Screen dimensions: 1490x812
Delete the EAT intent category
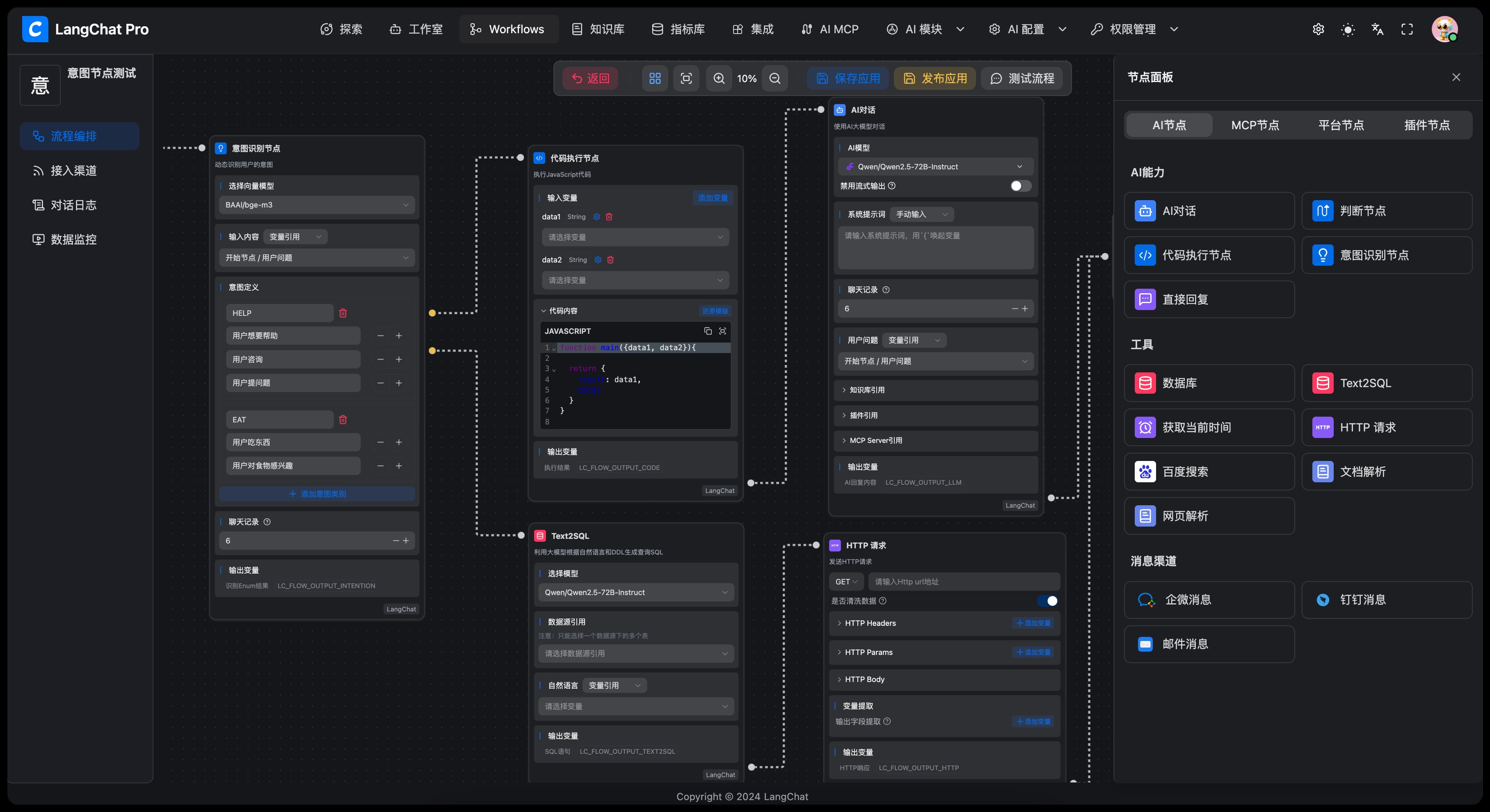343,419
